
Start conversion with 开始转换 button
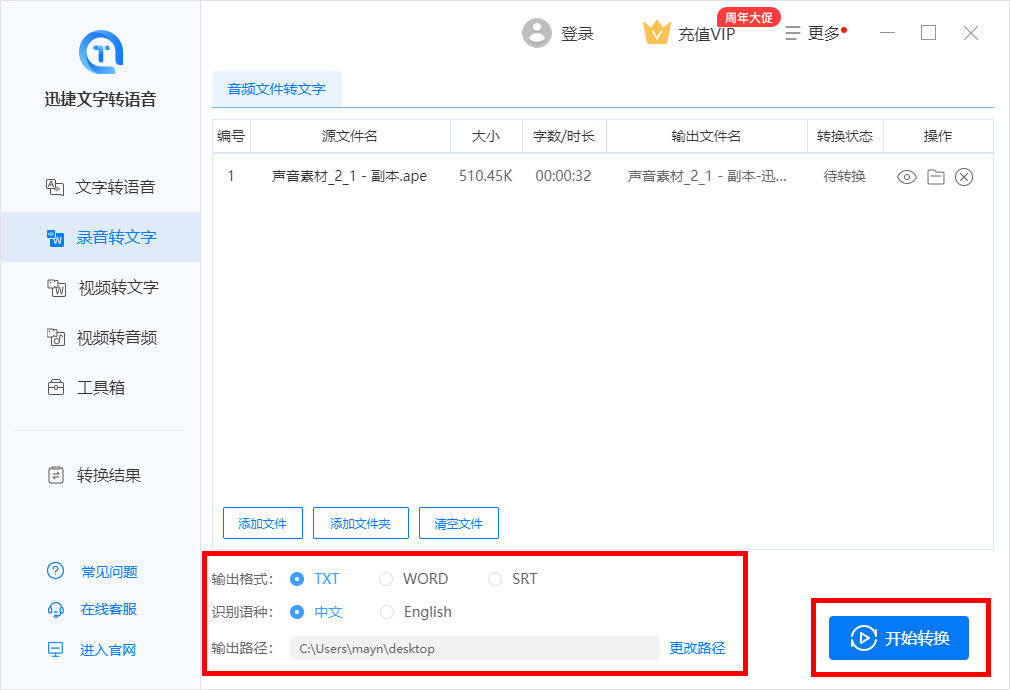coord(899,638)
